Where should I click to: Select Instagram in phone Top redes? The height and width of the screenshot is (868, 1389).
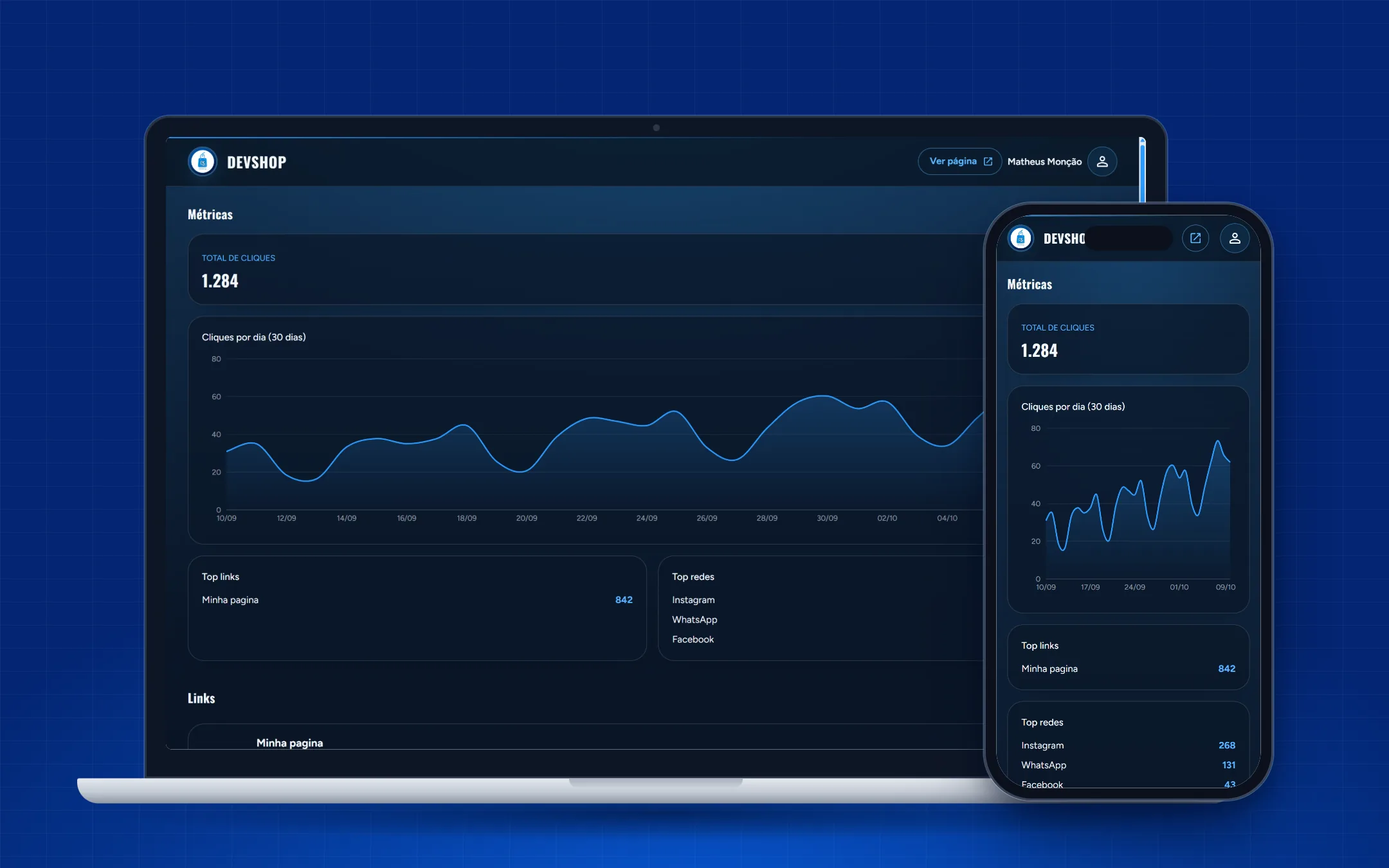point(1042,745)
